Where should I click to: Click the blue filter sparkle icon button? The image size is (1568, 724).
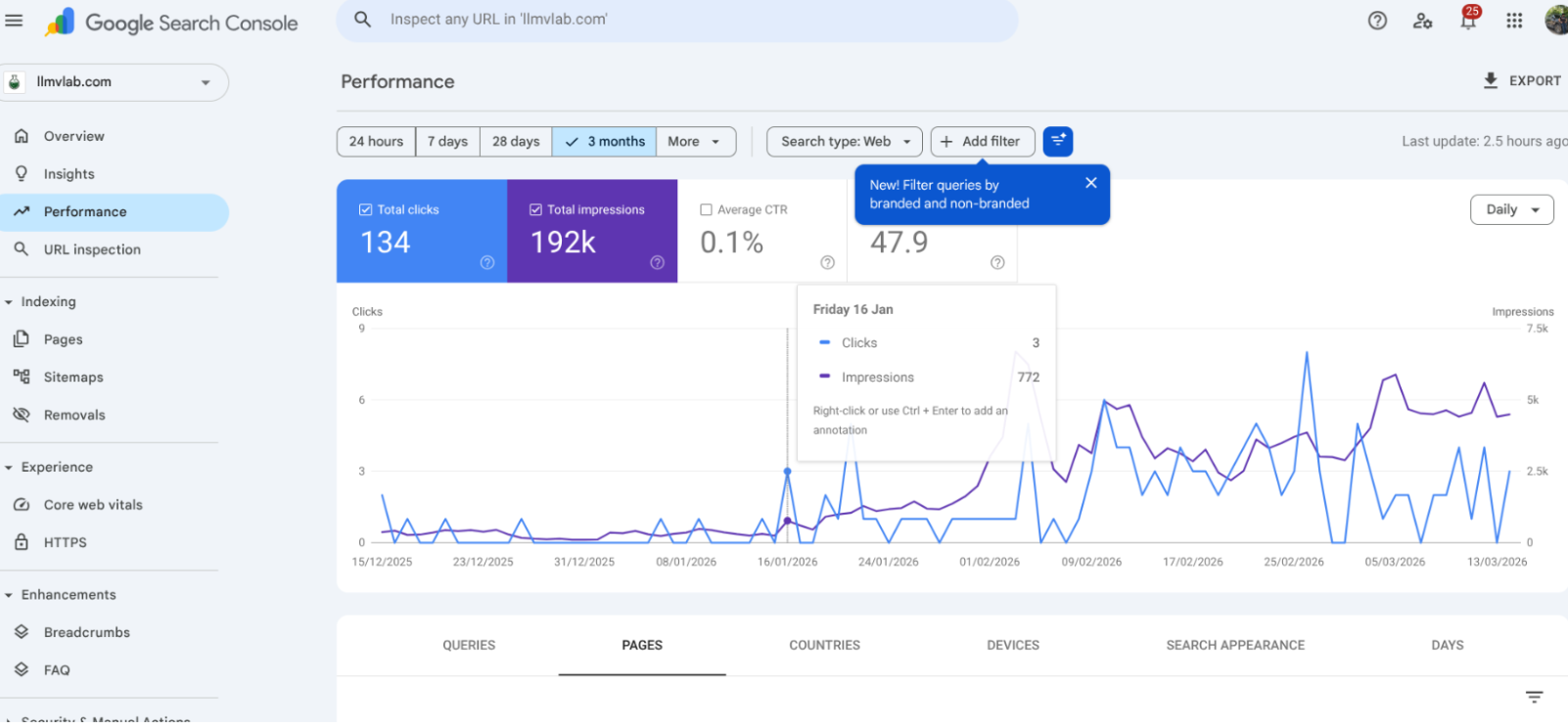[x=1058, y=142]
